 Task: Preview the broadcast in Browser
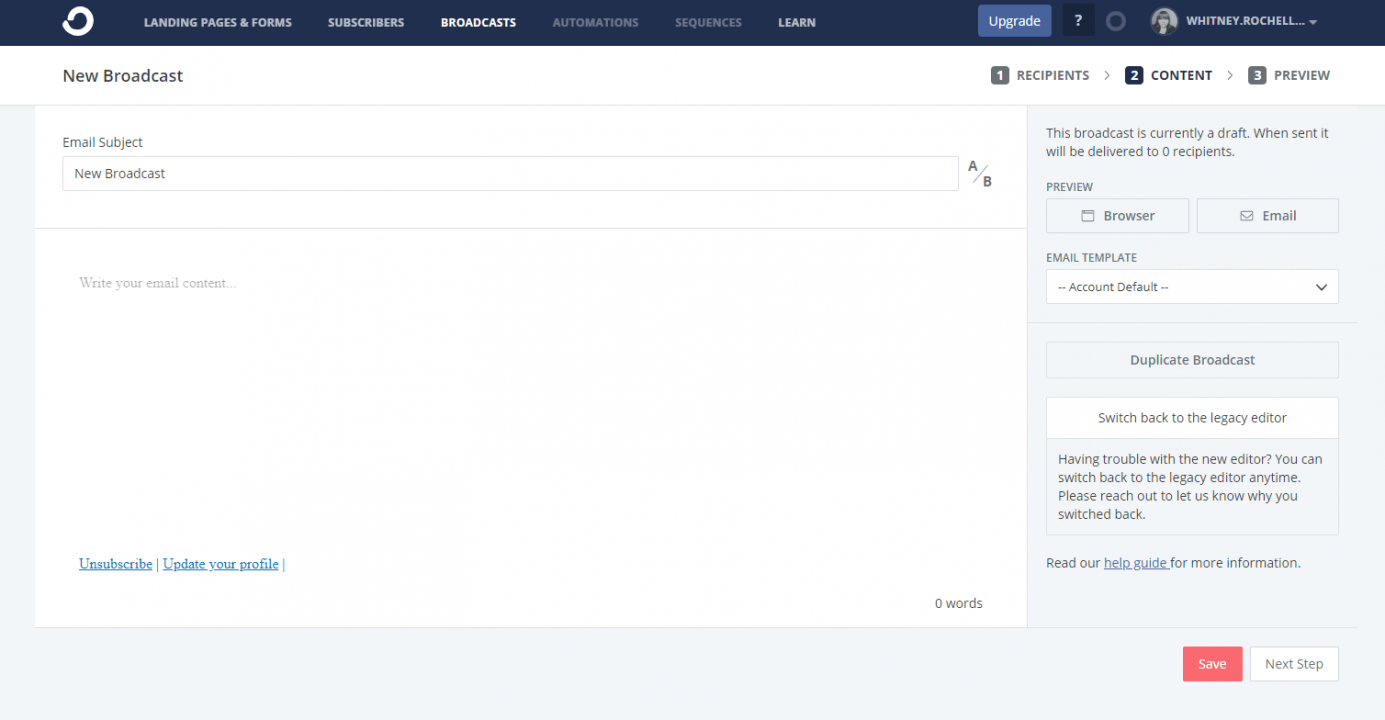pos(1117,216)
